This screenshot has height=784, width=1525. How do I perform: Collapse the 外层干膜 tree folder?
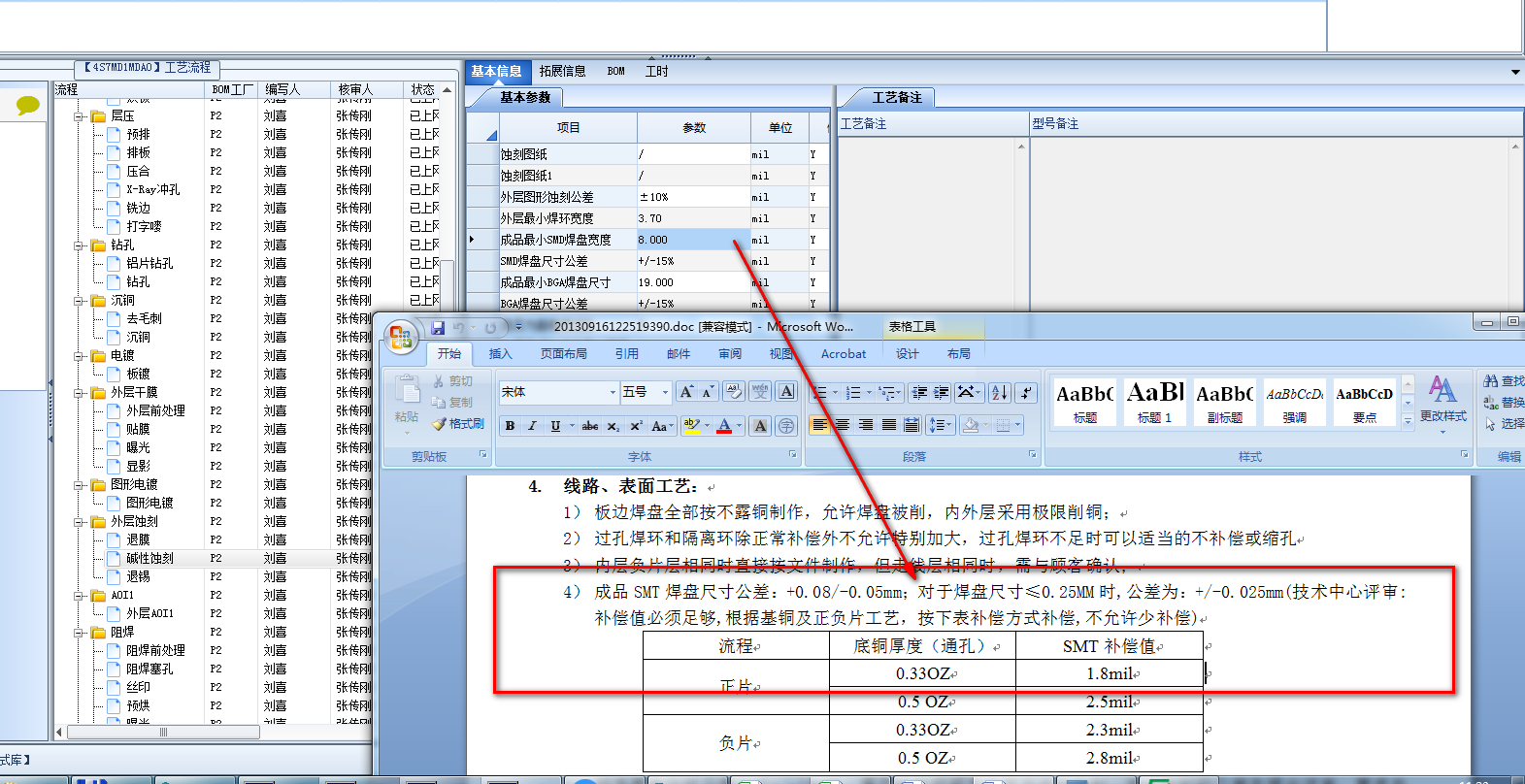click(80, 392)
